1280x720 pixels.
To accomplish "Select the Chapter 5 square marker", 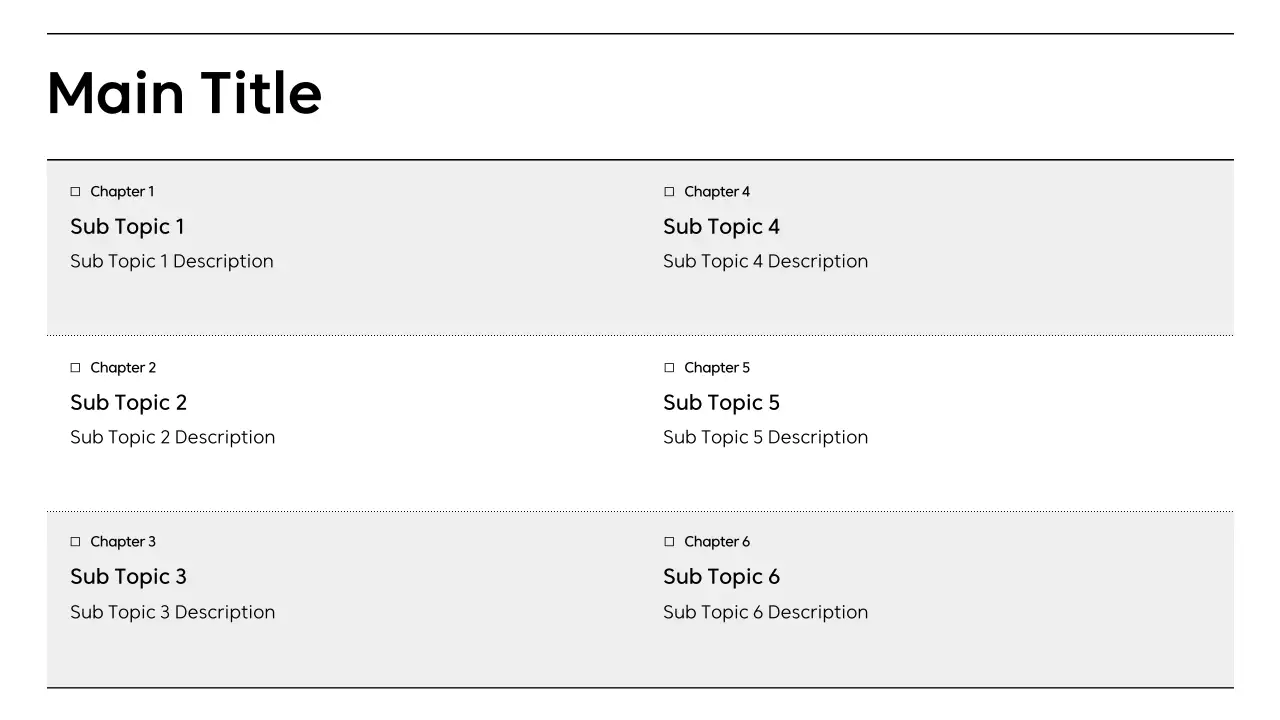I will tap(669, 368).
